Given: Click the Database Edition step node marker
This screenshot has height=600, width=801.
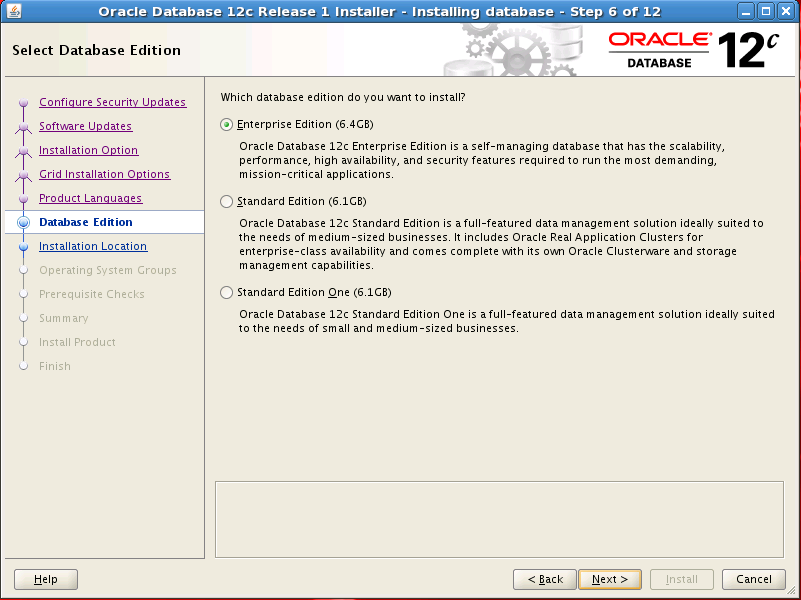Looking at the screenshot, I should click(x=24, y=222).
